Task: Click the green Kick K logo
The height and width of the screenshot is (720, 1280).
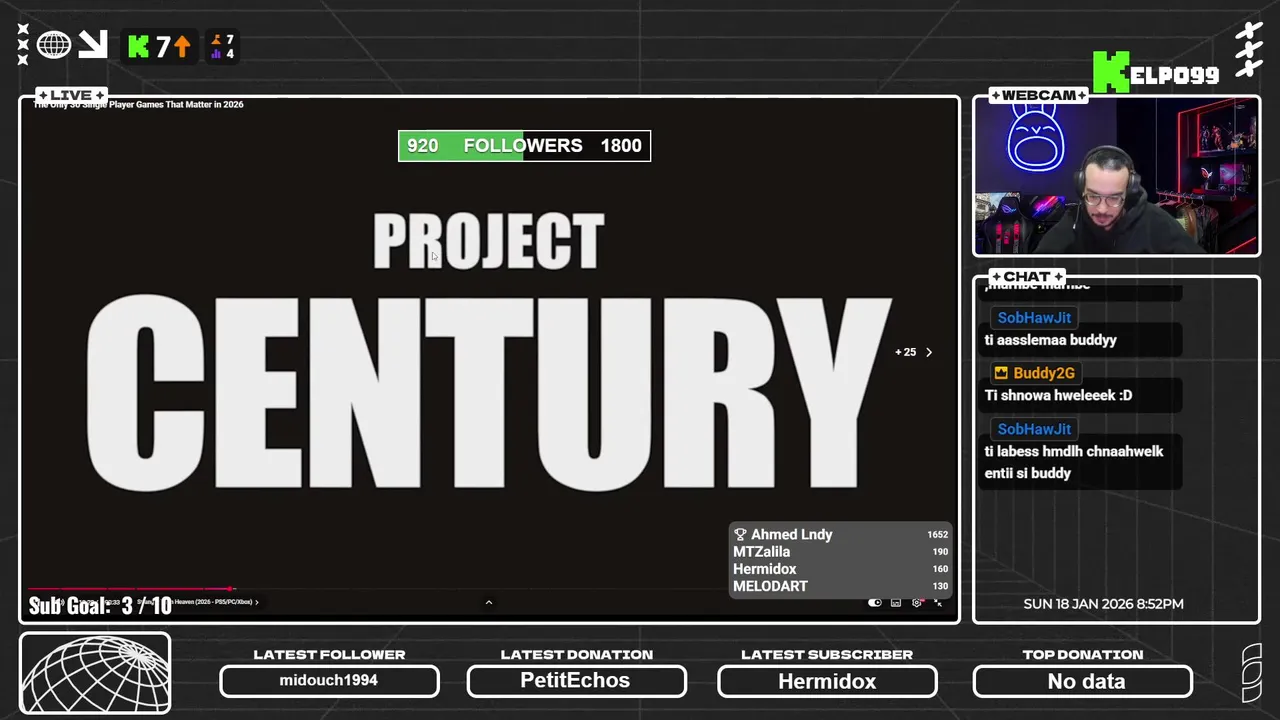Action: tap(139, 46)
